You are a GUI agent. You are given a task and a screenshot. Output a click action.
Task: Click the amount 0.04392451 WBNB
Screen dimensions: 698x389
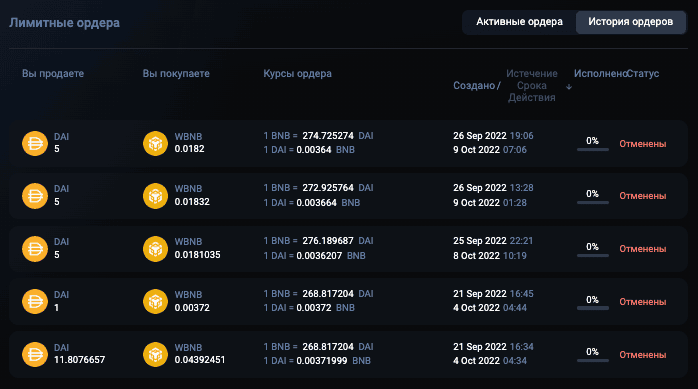200,360
